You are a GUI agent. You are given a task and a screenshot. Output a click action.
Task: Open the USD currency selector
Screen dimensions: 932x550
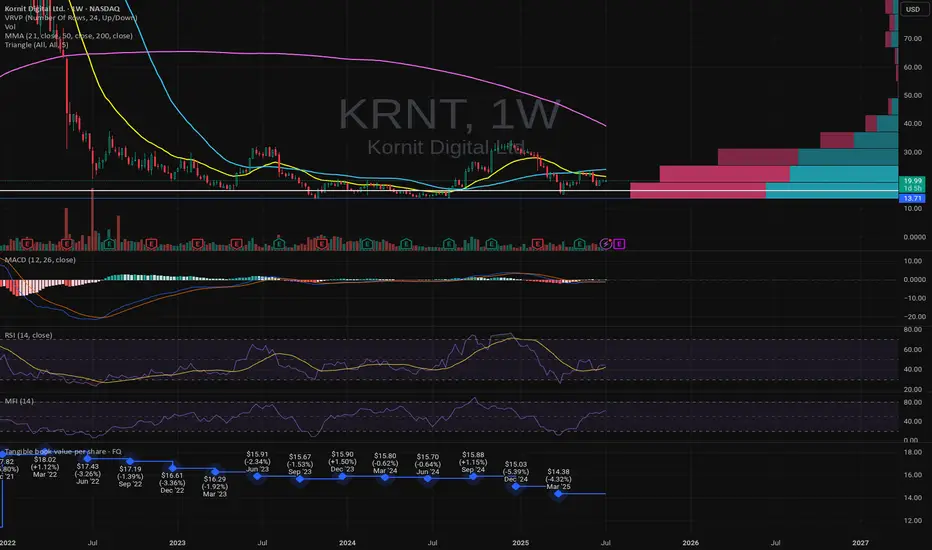(x=912, y=9)
